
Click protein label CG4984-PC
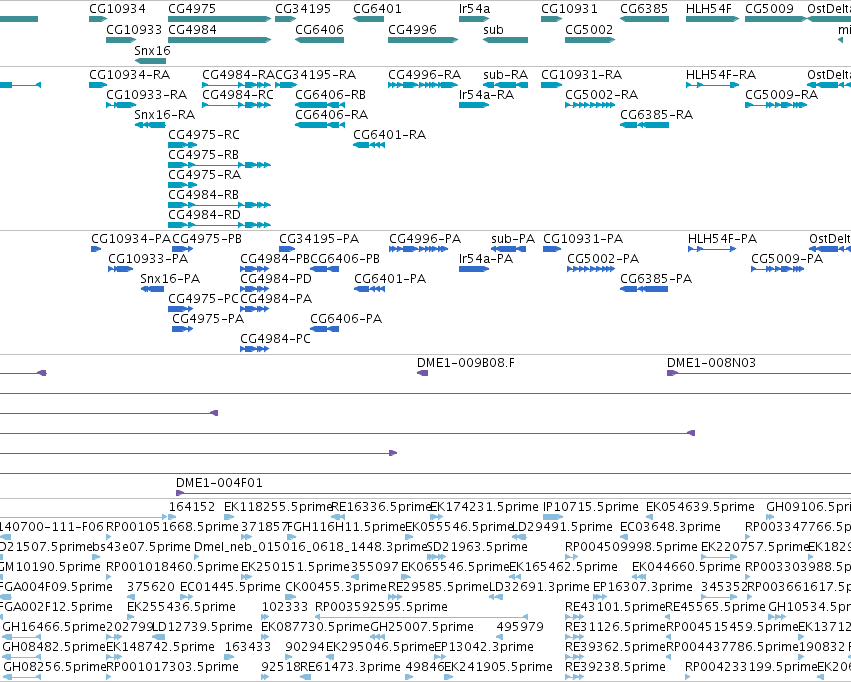click(276, 339)
